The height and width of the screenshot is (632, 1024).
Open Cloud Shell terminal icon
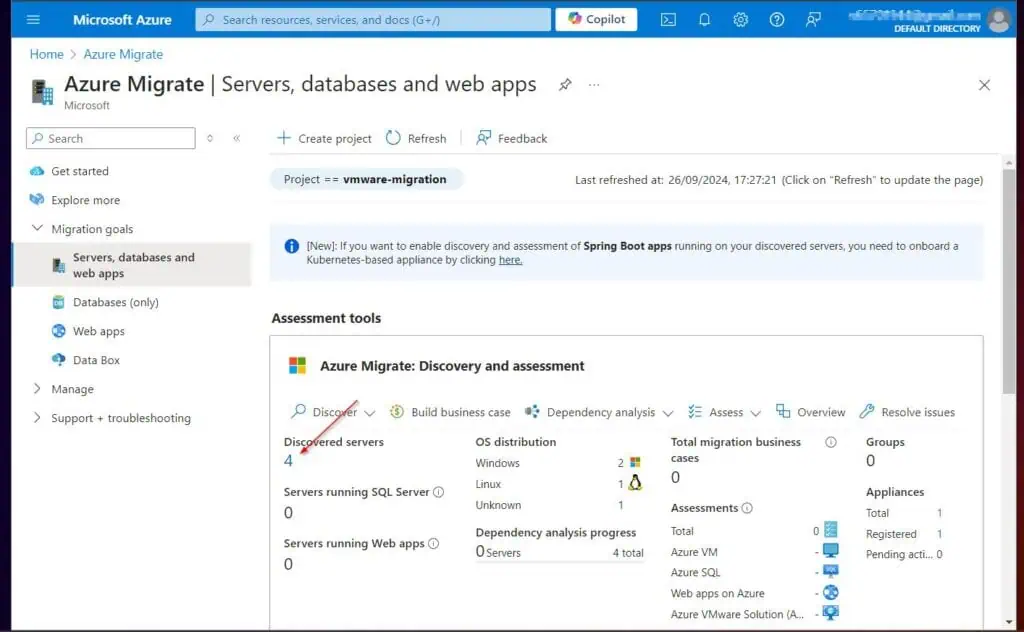(x=668, y=20)
